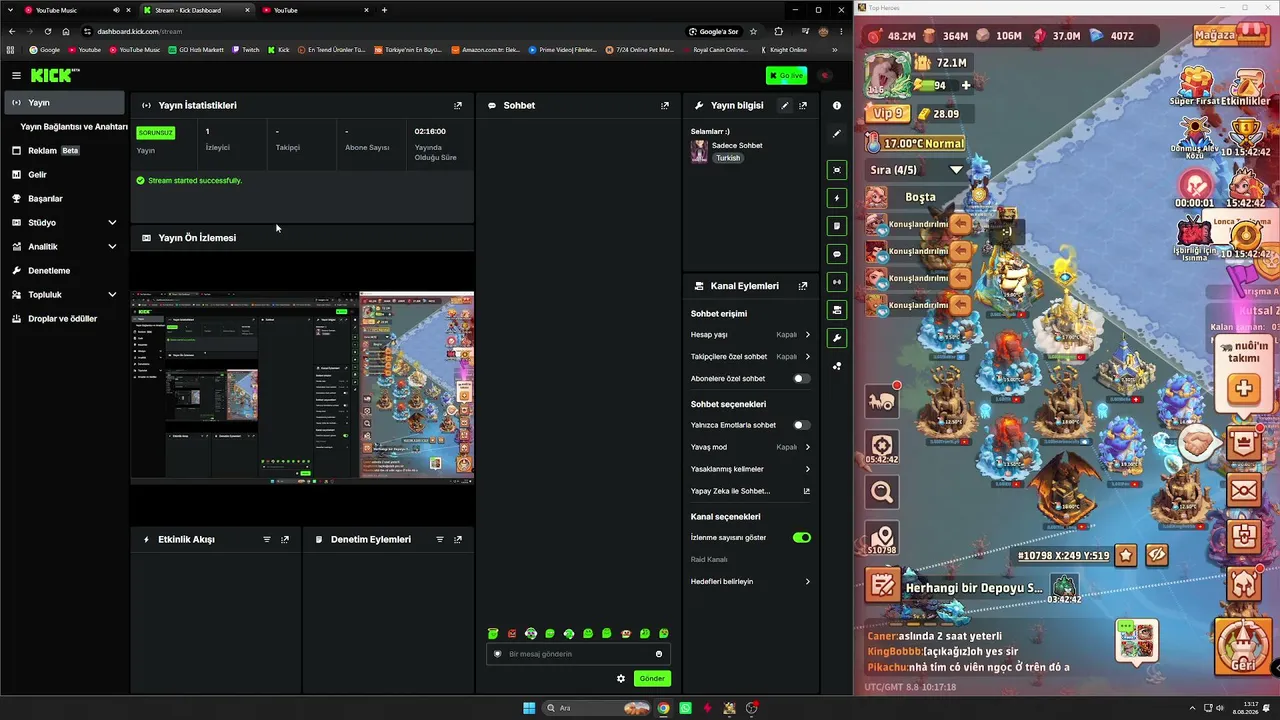Open Etkinlikler events in Top Heroes
Viewport: 1280px width, 720px height.
[1245, 88]
